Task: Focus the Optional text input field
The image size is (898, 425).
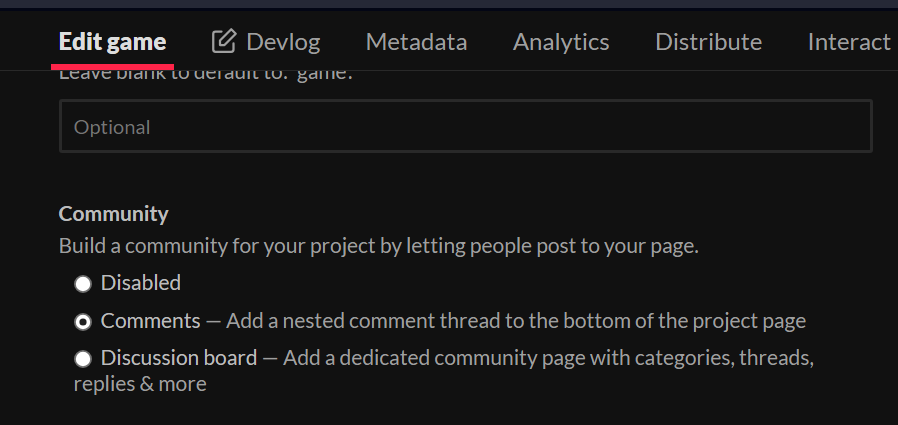Action: [465, 127]
